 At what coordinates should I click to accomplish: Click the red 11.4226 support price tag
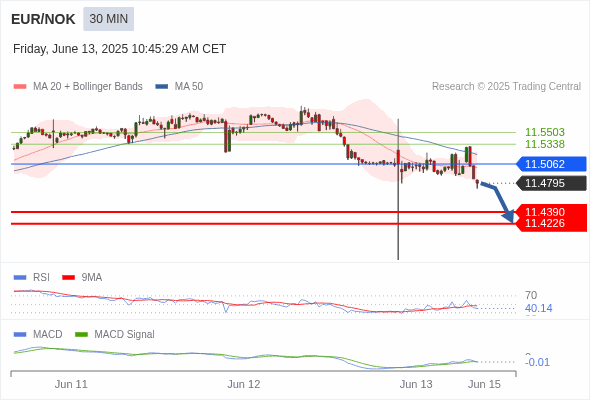tap(551, 224)
